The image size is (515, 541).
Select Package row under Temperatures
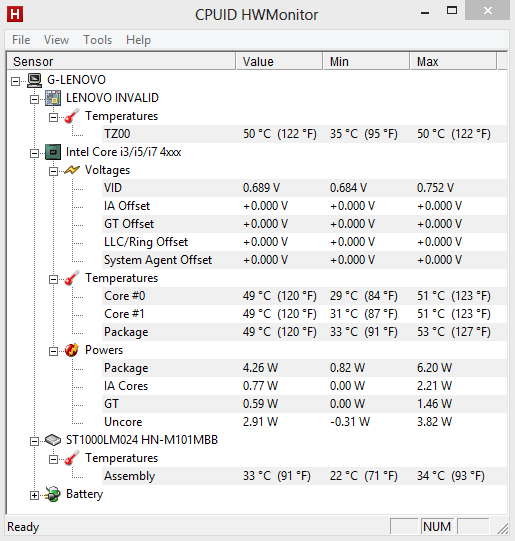pyautogui.click(x=305, y=332)
